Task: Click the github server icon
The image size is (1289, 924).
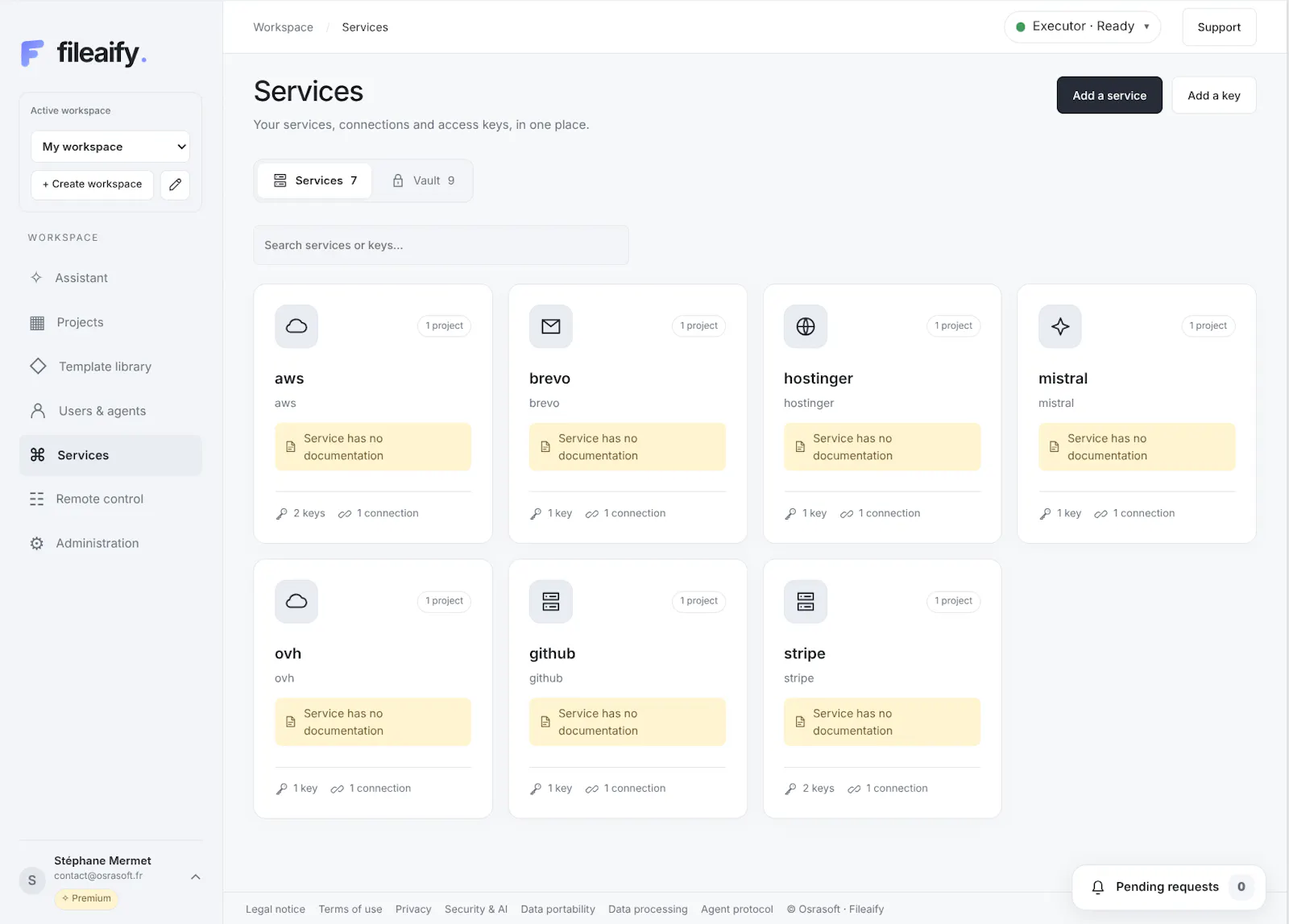Action: coord(551,602)
